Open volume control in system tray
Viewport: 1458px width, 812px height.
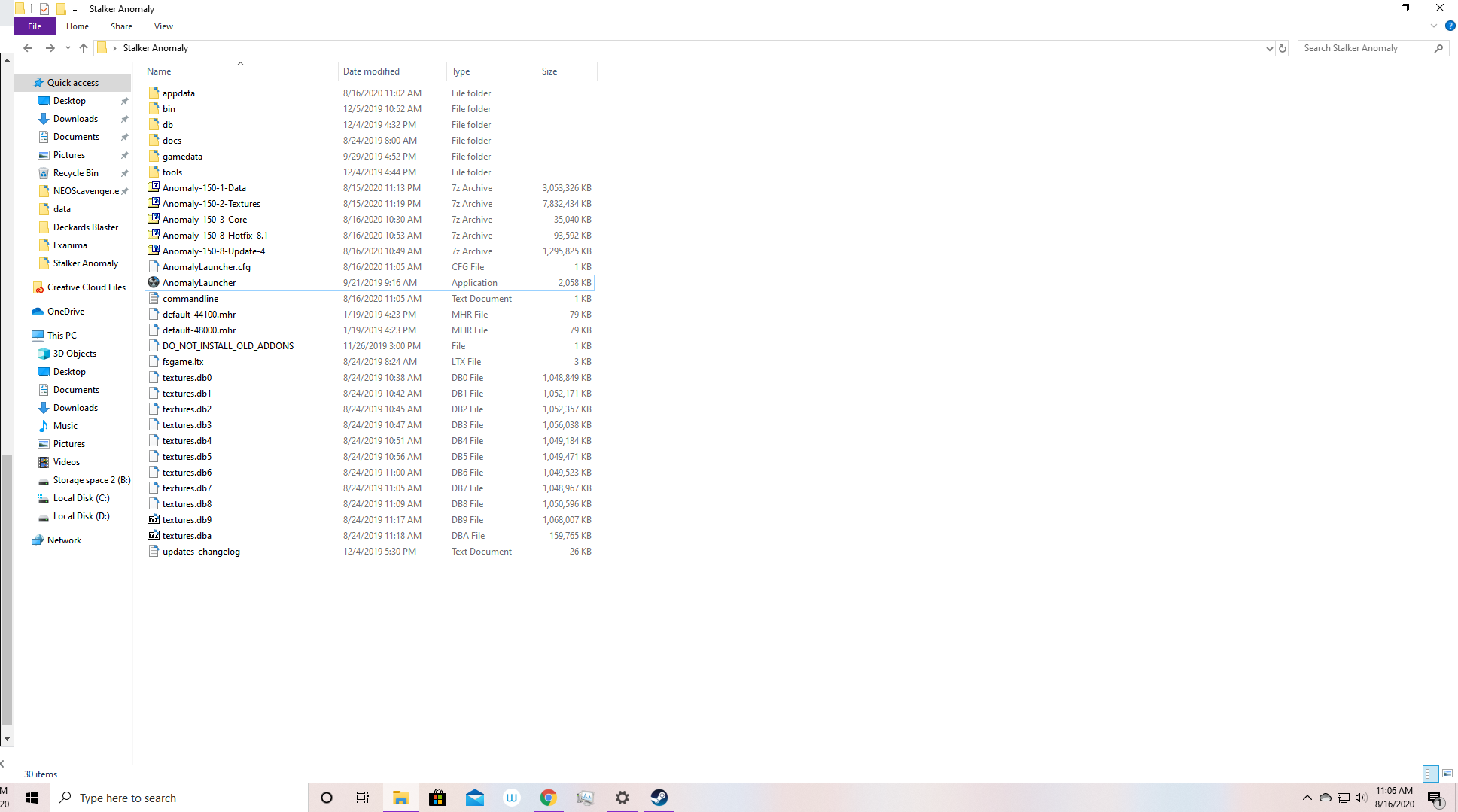[x=1361, y=798]
